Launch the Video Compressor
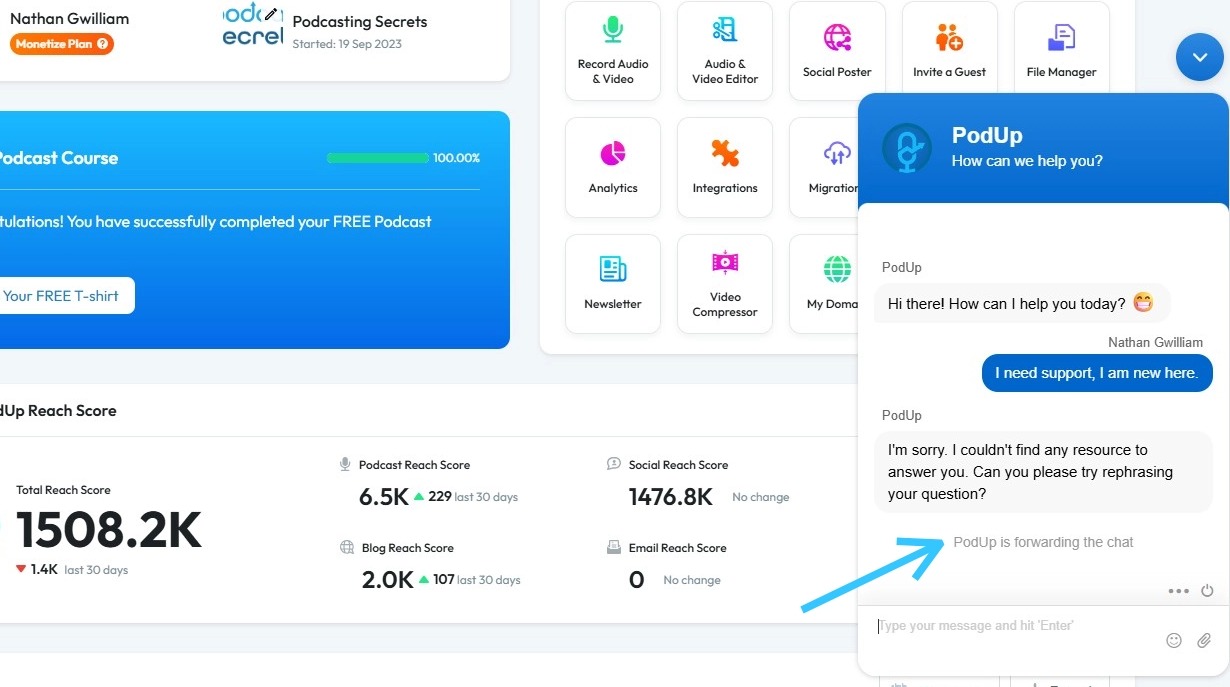Viewport: 1230px width, 687px height. point(725,283)
